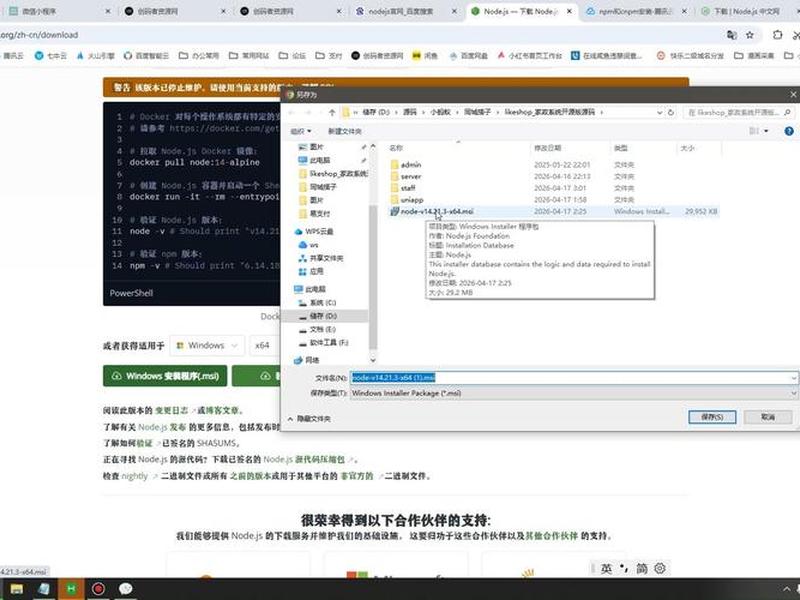
Task: Open 共享文件夹 in navigation pane
Action: [x=321, y=258]
